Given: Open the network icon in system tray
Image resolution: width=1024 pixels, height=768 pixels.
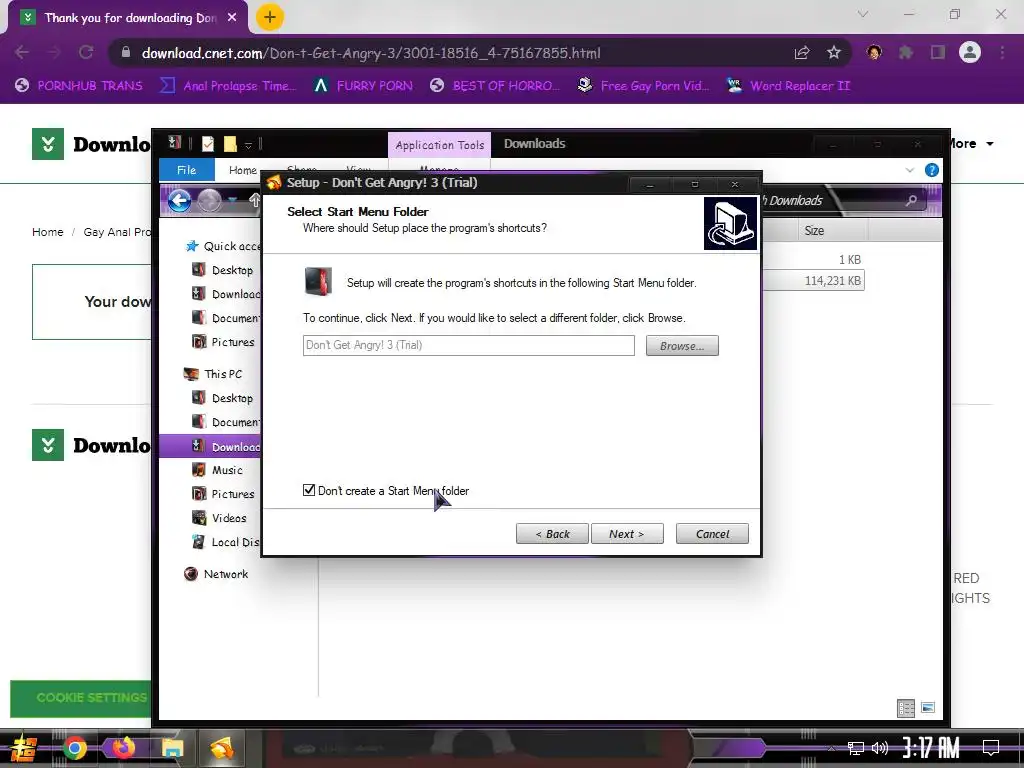Looking at the screenshot, I should (856, 748).
